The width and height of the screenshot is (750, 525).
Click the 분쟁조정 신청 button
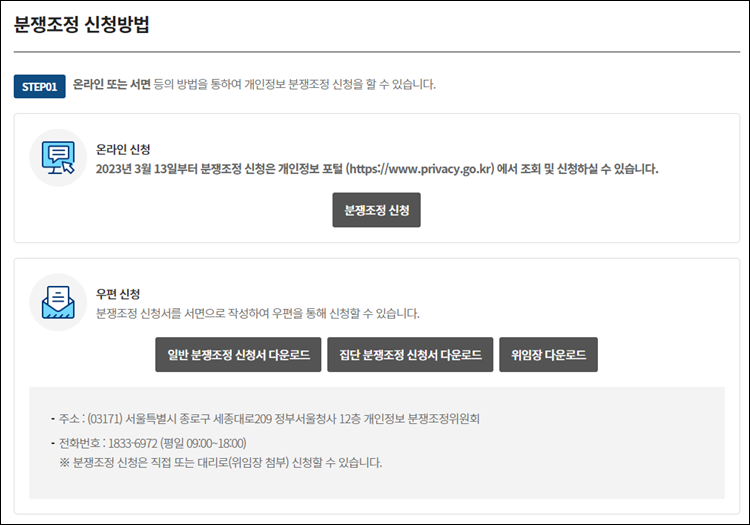(376, 210)
